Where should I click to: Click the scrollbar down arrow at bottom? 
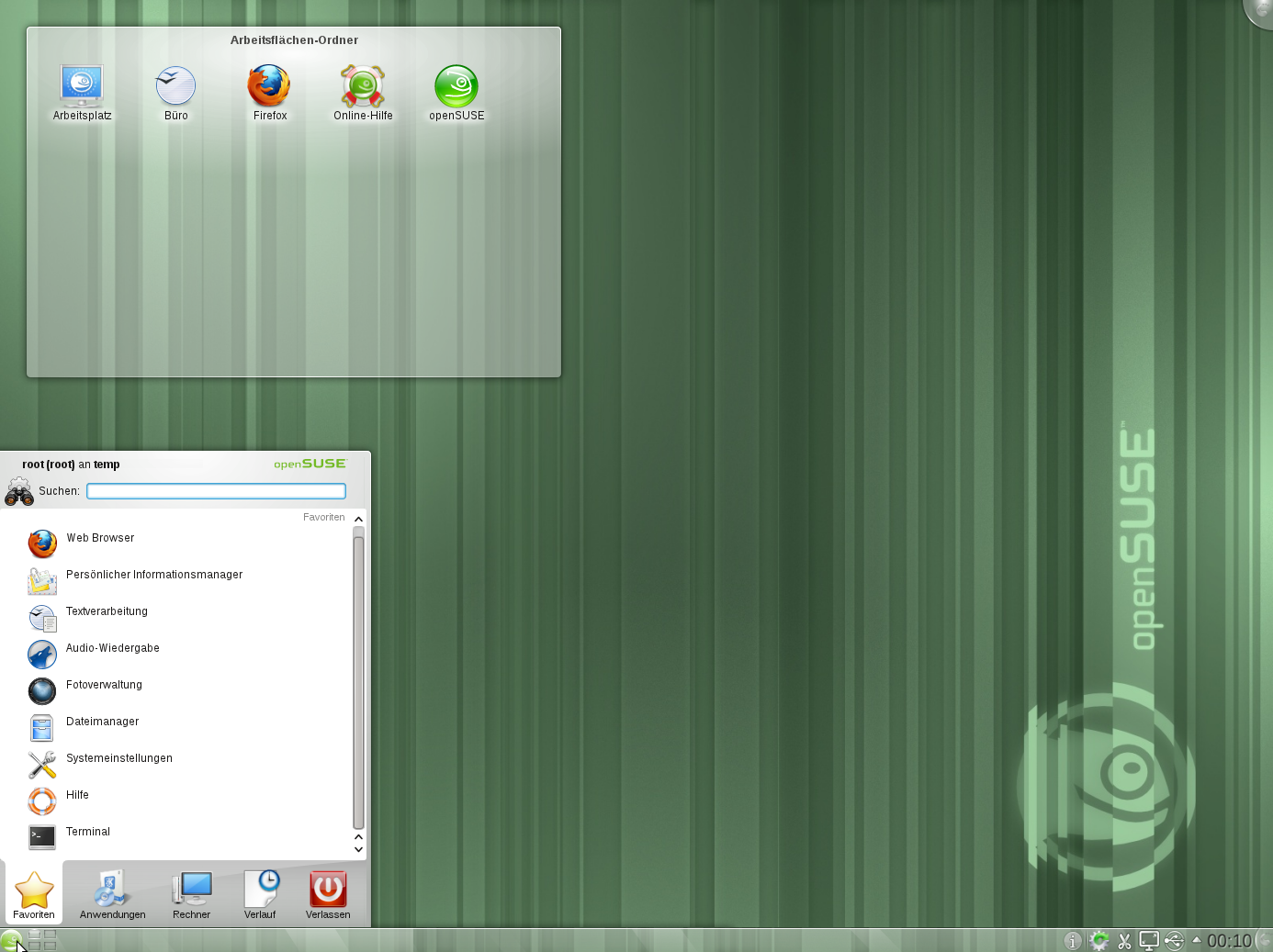pyautogui.click(x=358, y=849)
